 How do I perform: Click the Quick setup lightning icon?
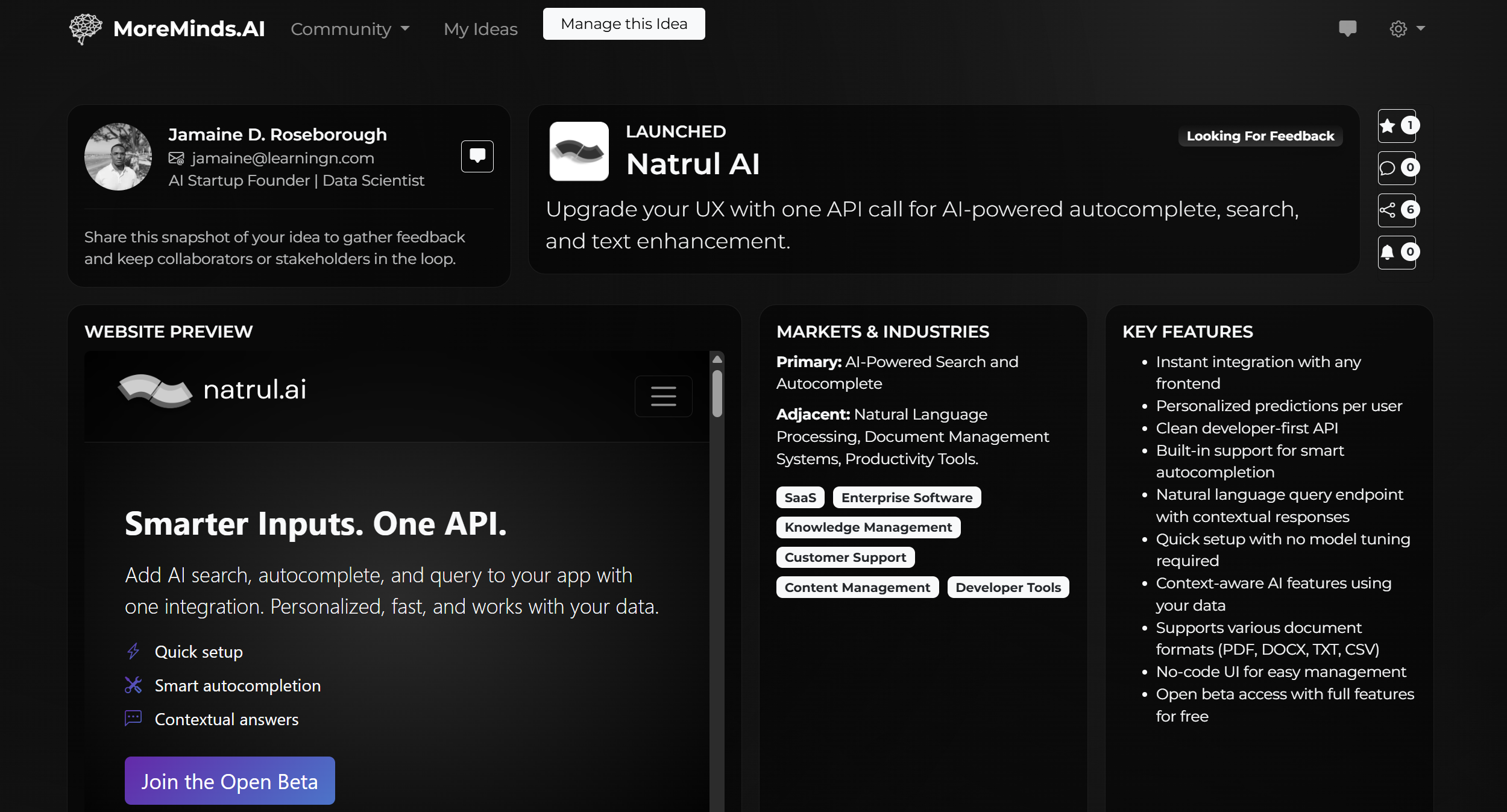tap(133, 652)
